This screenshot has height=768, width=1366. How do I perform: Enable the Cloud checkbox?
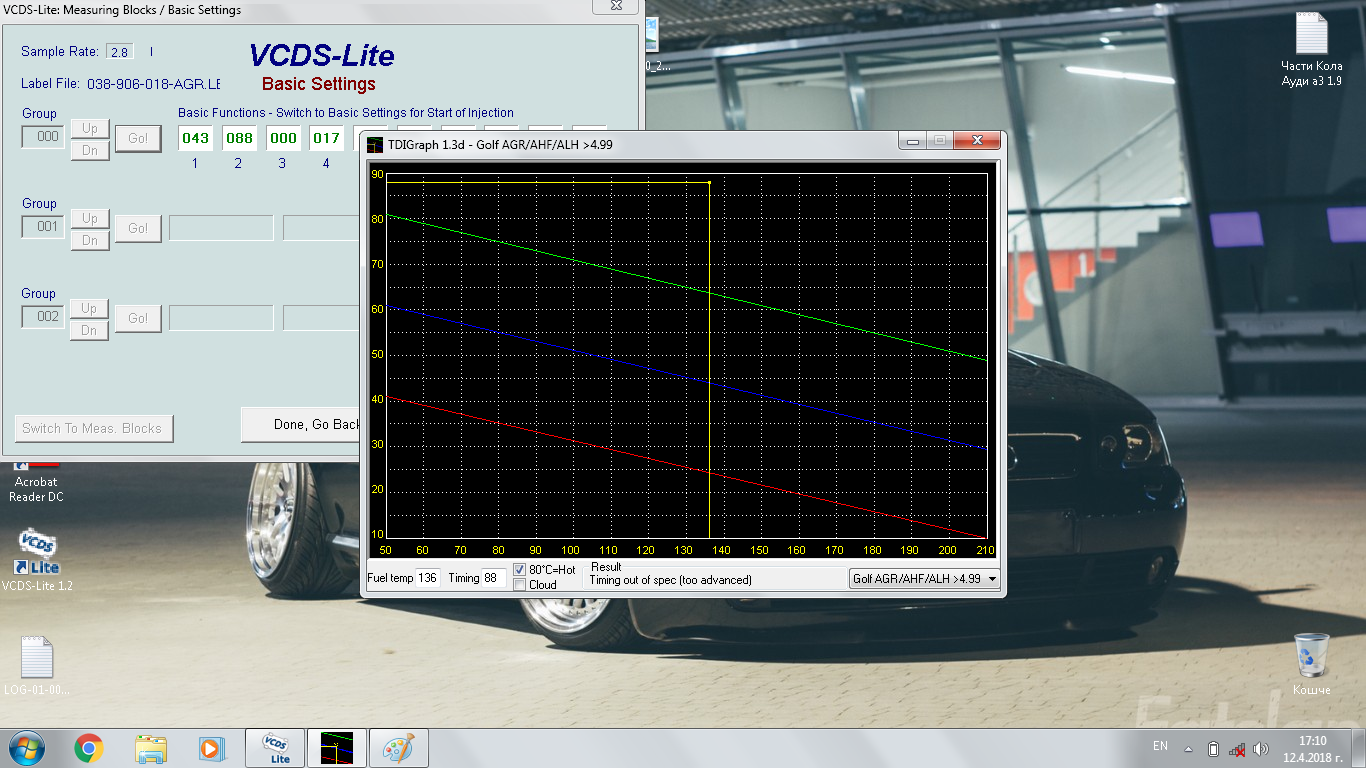[x=520, y=585]
